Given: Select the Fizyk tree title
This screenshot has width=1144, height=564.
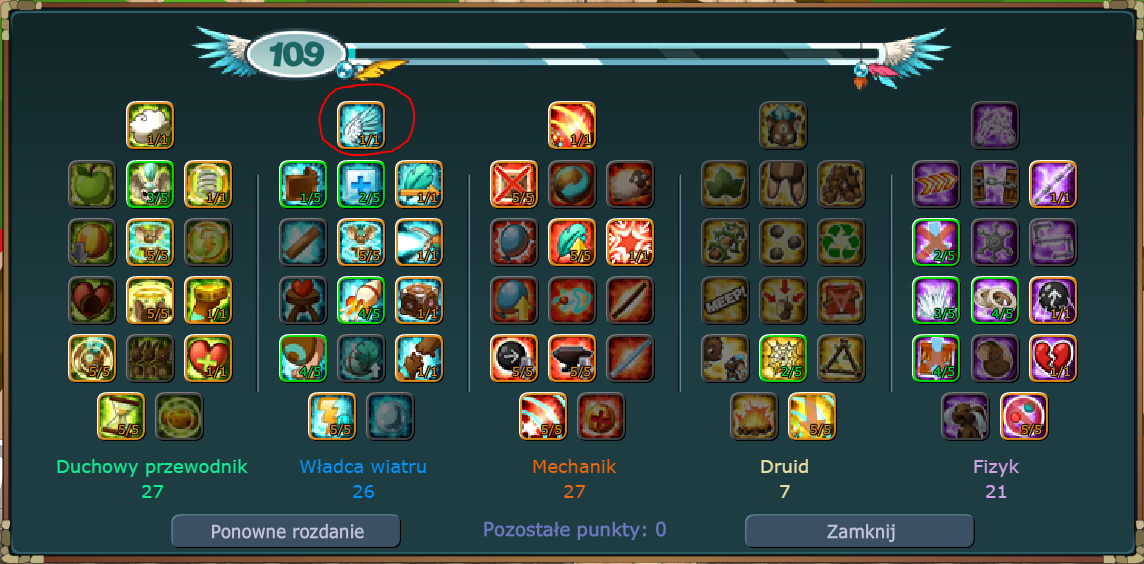Looking at the screenshot, I should pyautogui.click(x=995, y=466).
